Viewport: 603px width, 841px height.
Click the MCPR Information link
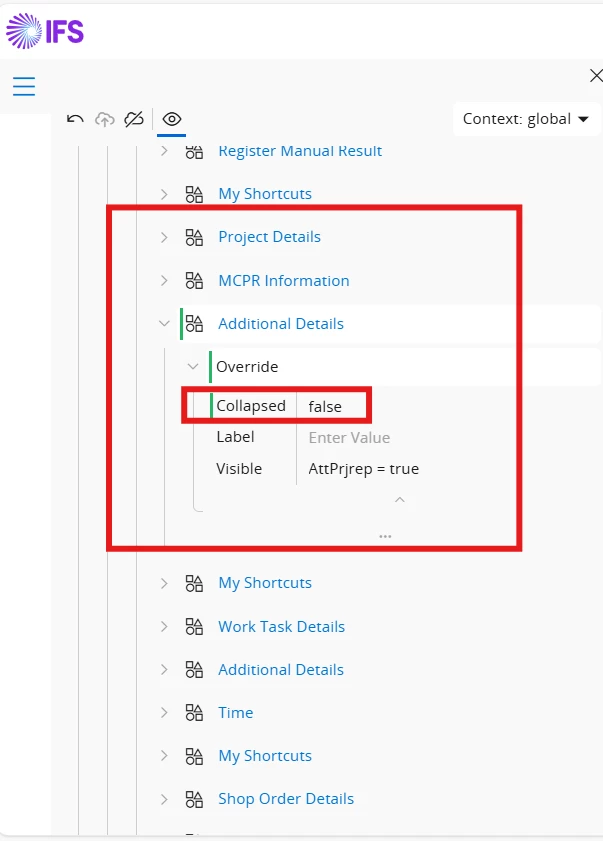pyautogui.click(x=284, y=281)
